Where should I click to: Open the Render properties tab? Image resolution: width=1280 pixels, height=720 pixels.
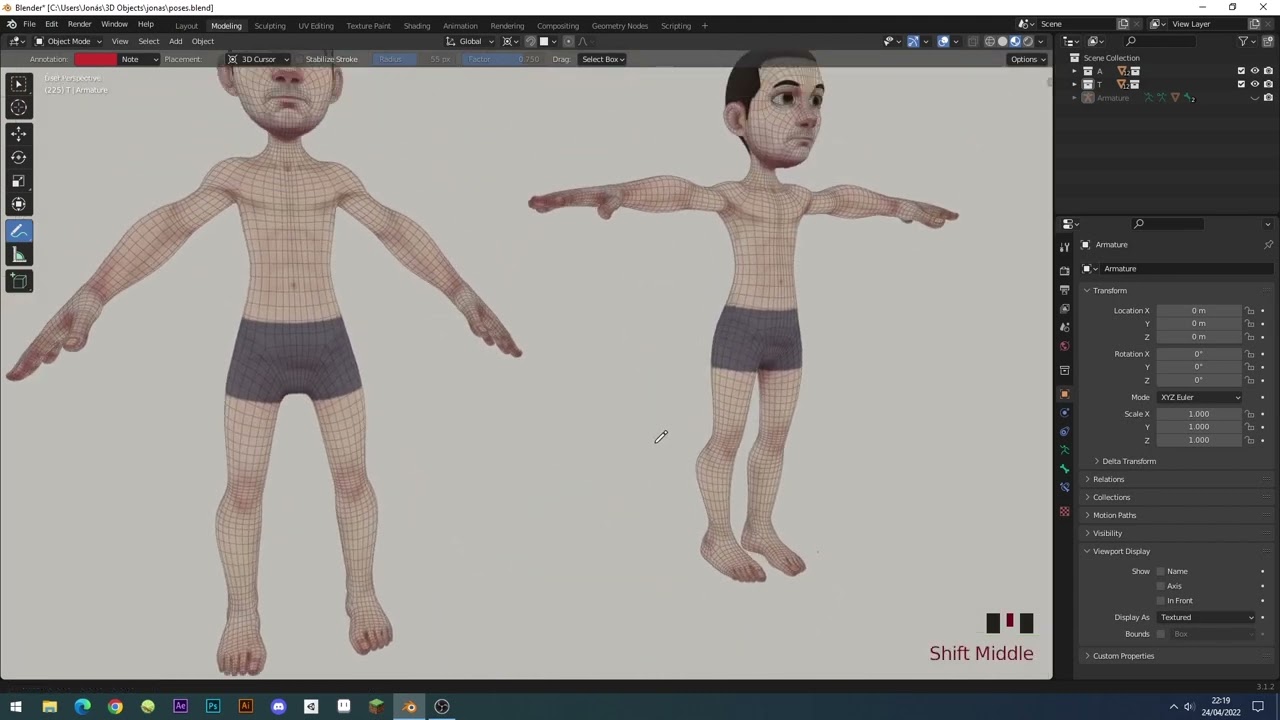coord(1064,270)
